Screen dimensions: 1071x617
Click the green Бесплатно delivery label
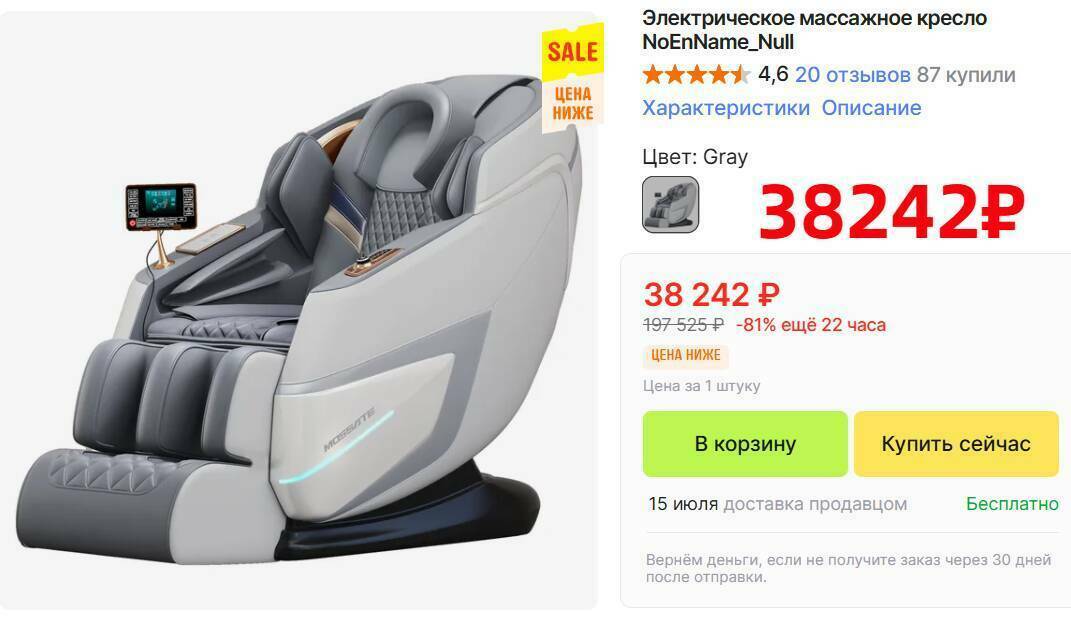1012,504
